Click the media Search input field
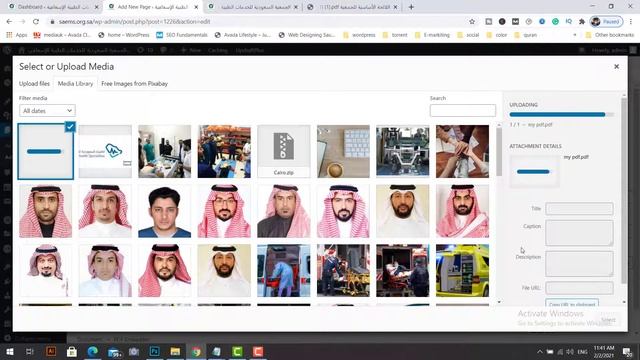Image resolution: width=640 pixels, height=360 pixels. pos(462,110)
